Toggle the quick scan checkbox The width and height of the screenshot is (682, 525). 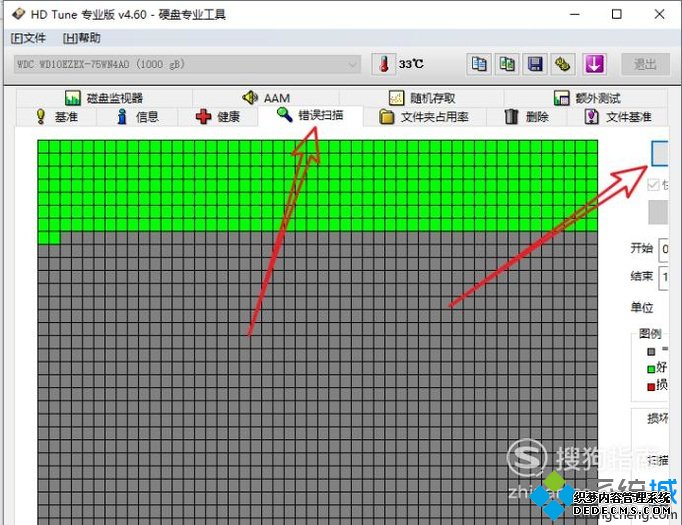click(653, 184)
